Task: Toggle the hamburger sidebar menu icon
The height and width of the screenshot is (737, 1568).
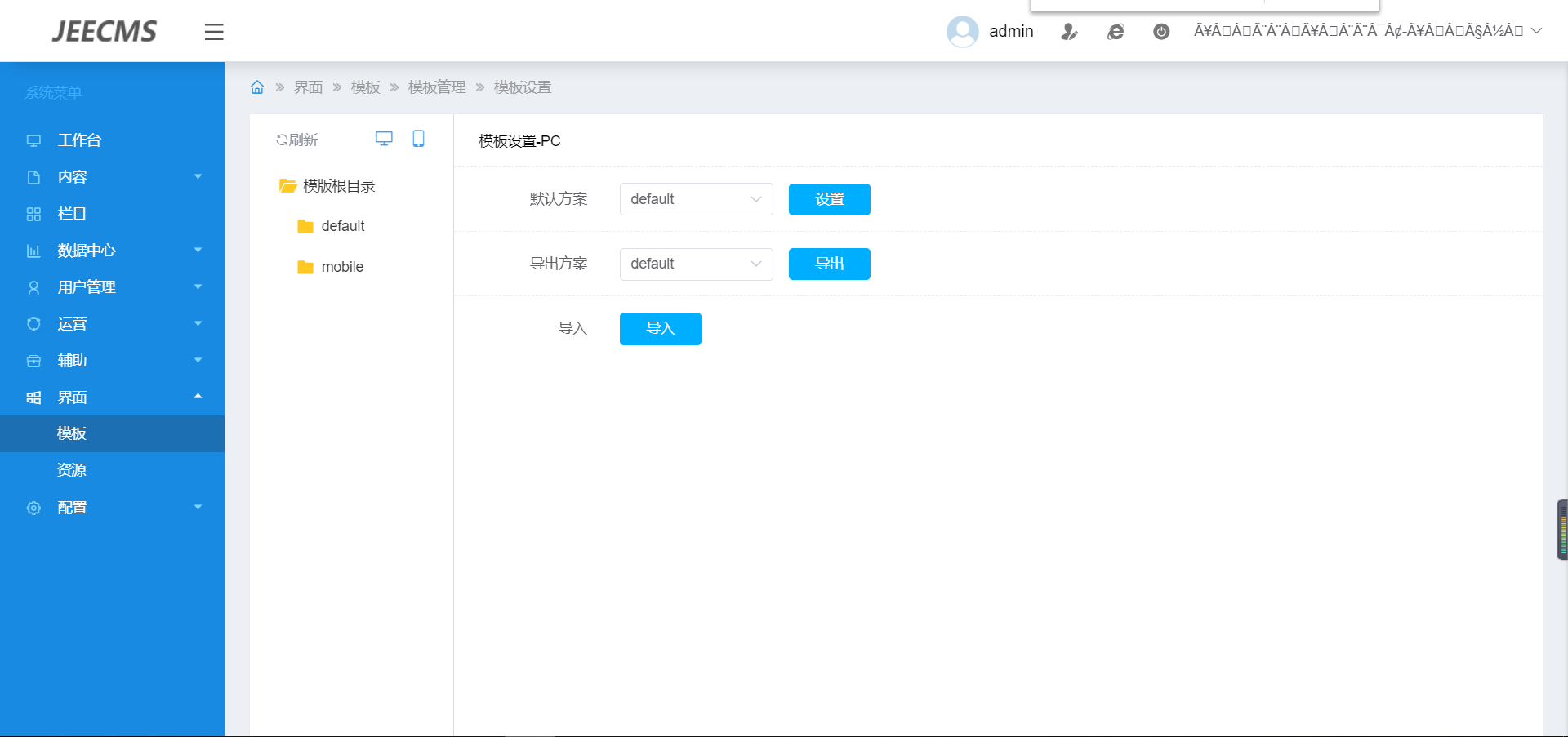Action: 214,32
